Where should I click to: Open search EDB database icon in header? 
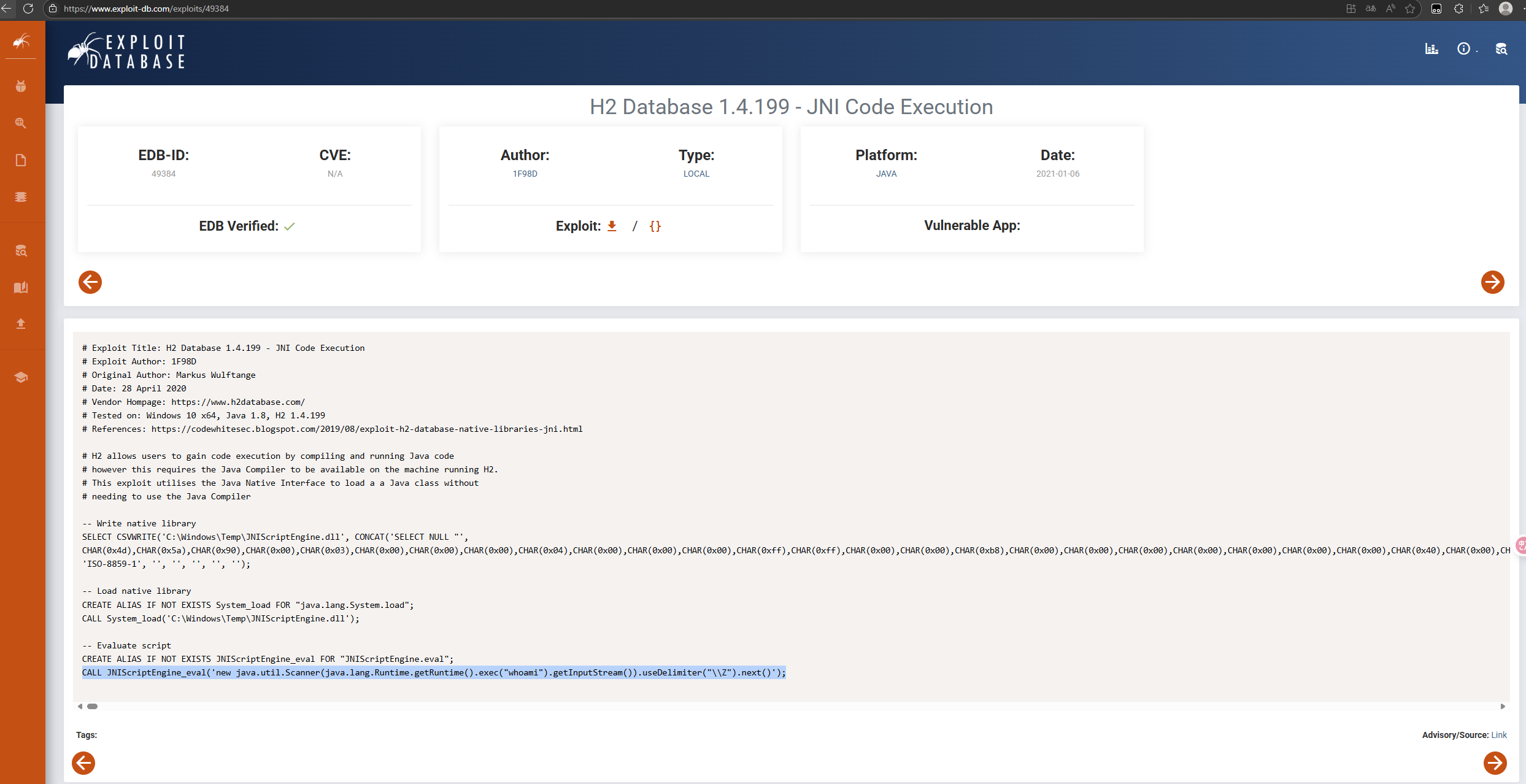pyautogui.click(x=1501, y=49)
